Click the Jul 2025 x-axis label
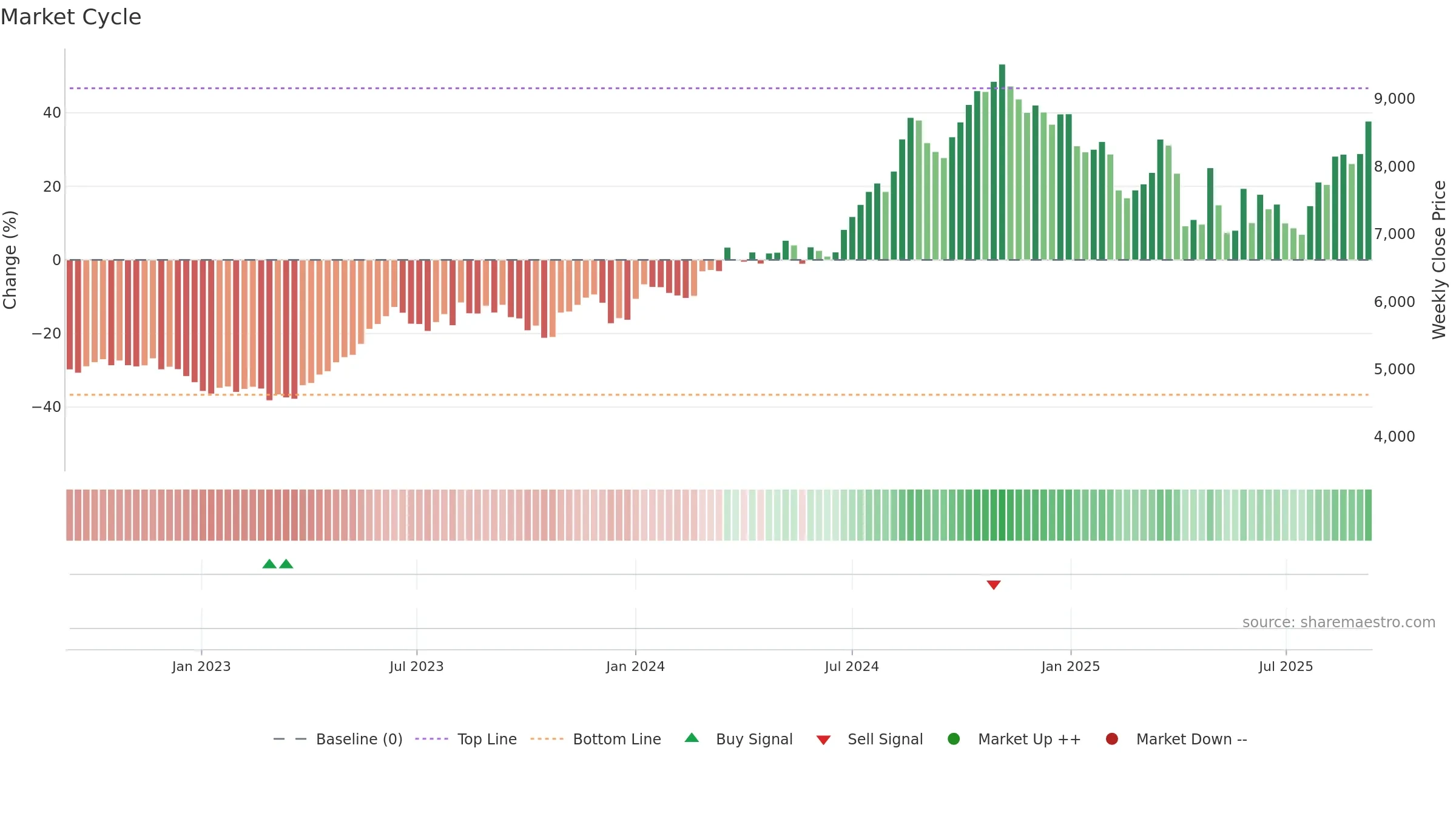1456x819 pixels. 1286,666
